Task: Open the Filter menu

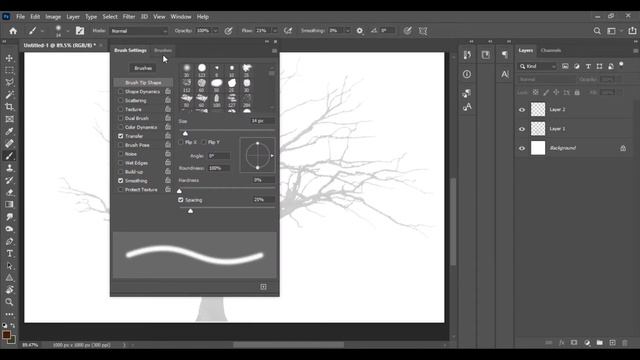Action: (129, 17)
